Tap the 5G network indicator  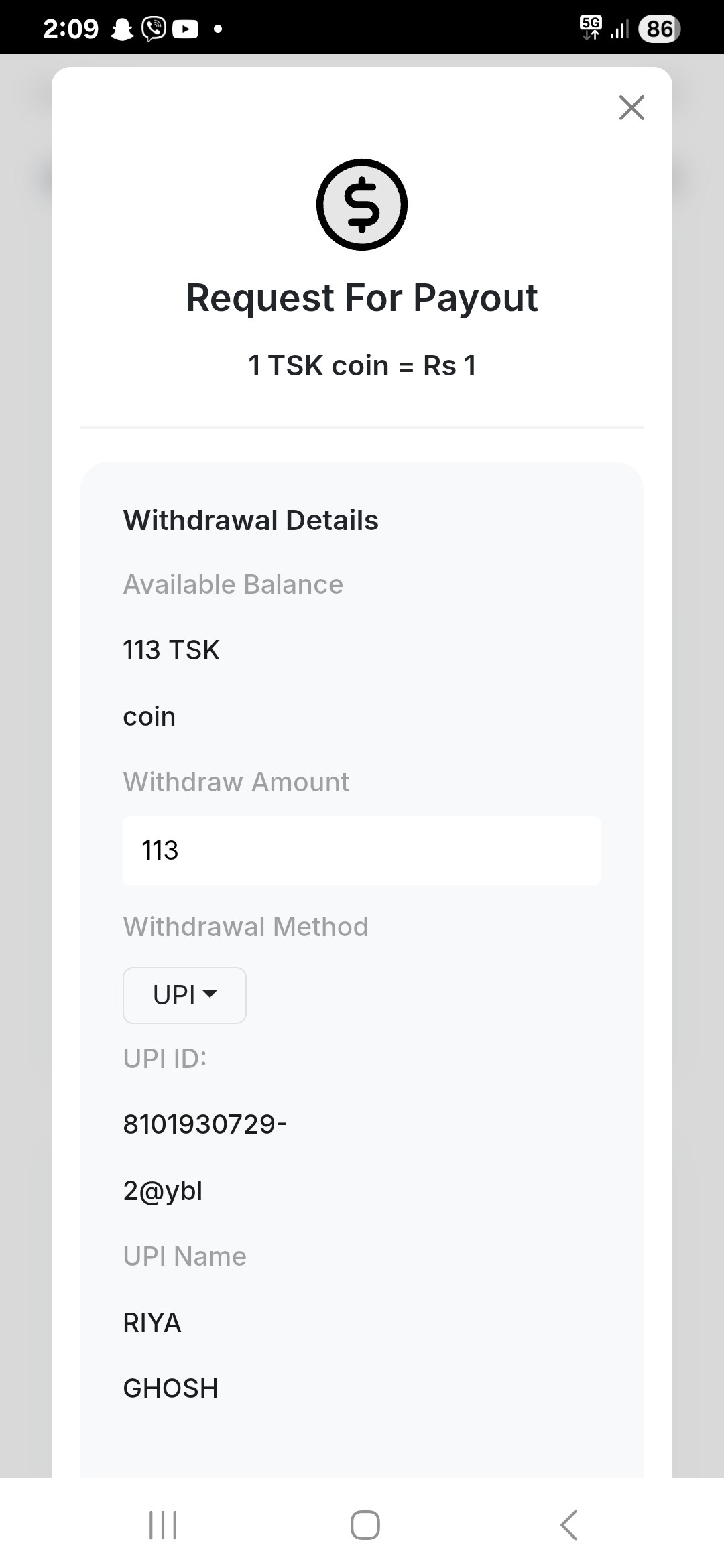click(x=591, y=28)
